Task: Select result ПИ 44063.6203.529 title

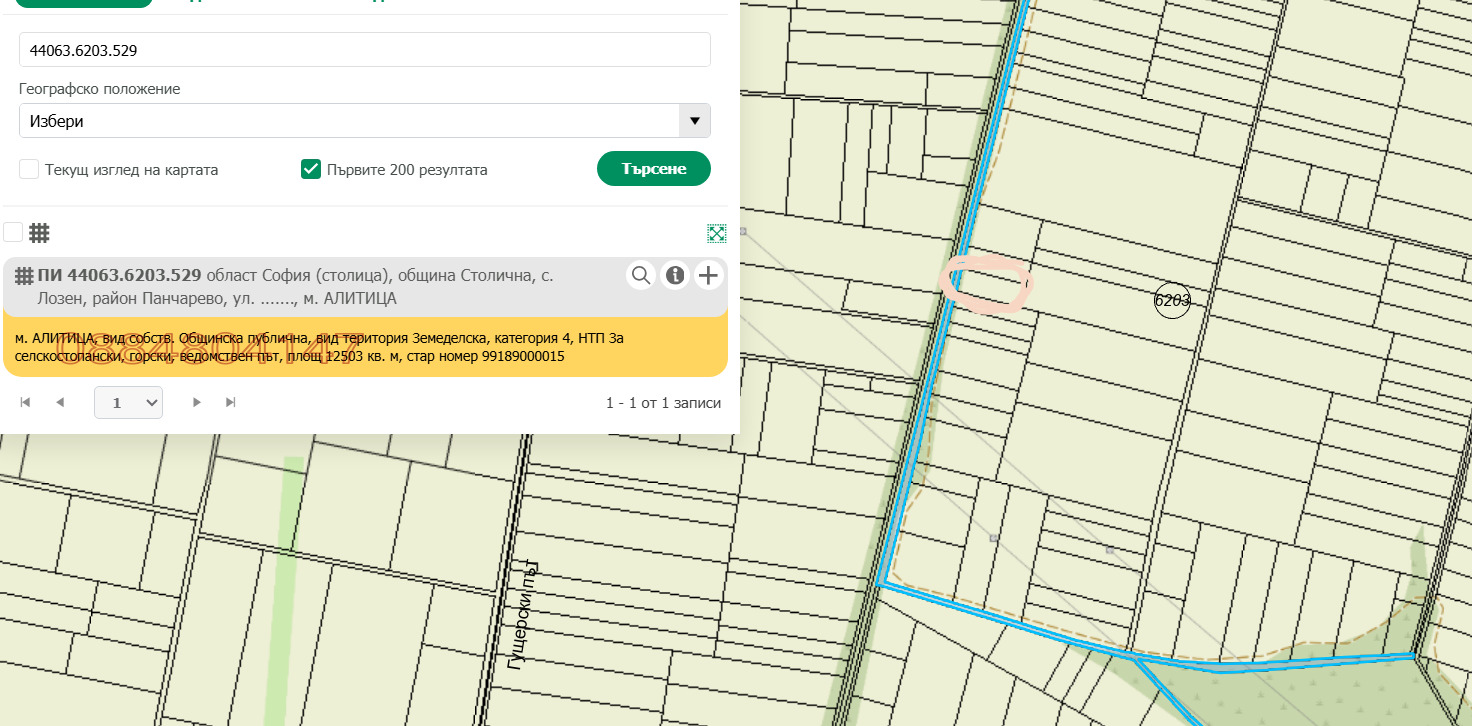Action: click(120, 275)
